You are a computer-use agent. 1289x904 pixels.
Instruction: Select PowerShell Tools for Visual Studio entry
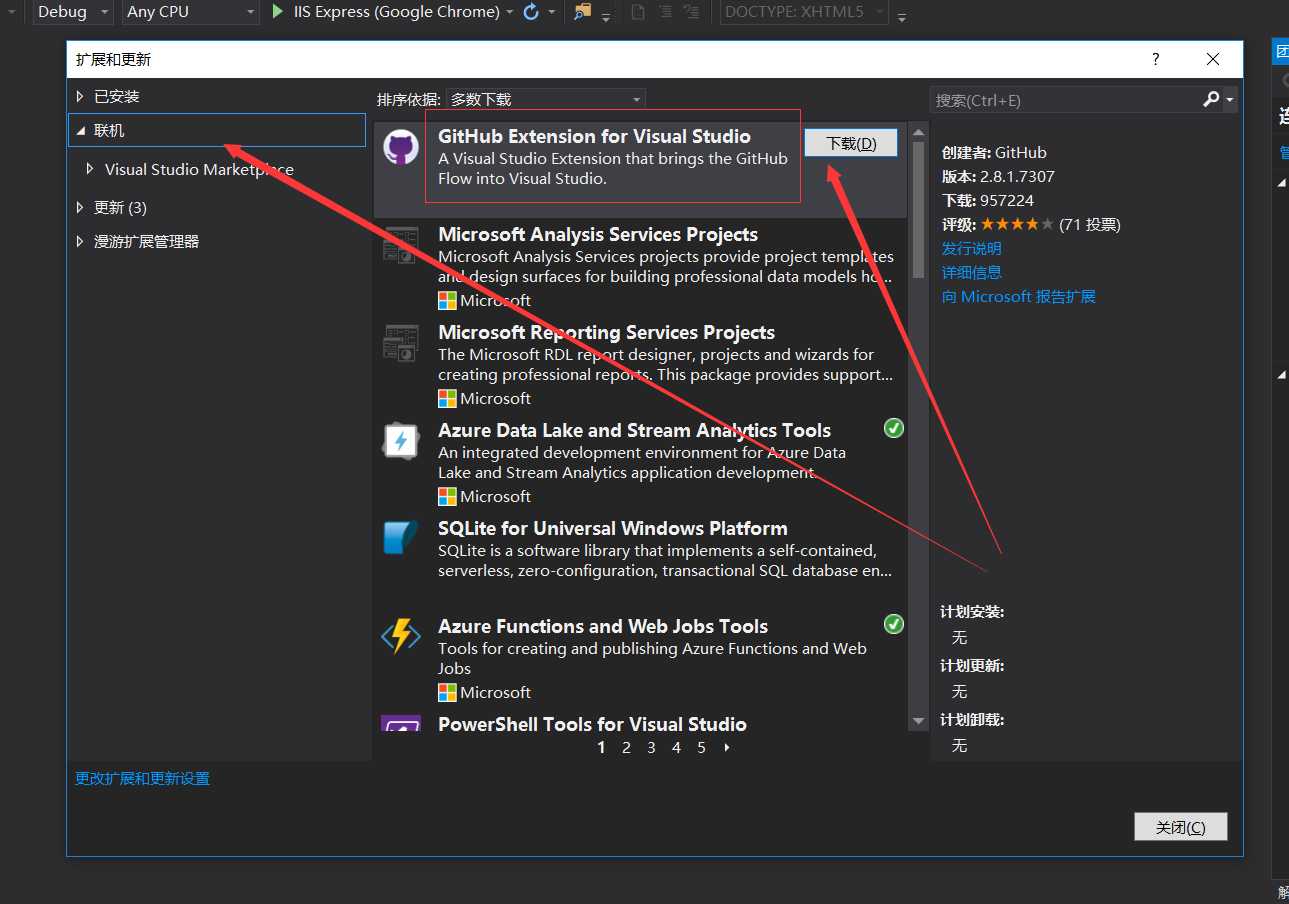pyautogui.click(x=640, y=722)
